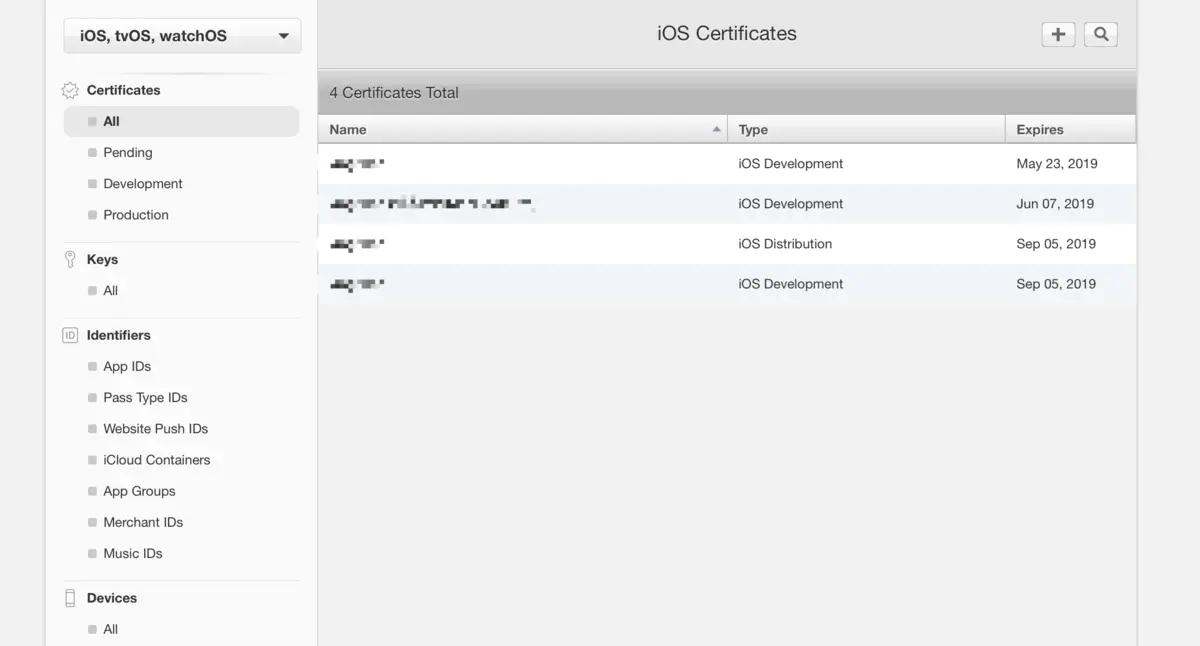Sort by the Name column header
The height and width of the screenshot is (646, 1200).
click(x=523, y=130)
